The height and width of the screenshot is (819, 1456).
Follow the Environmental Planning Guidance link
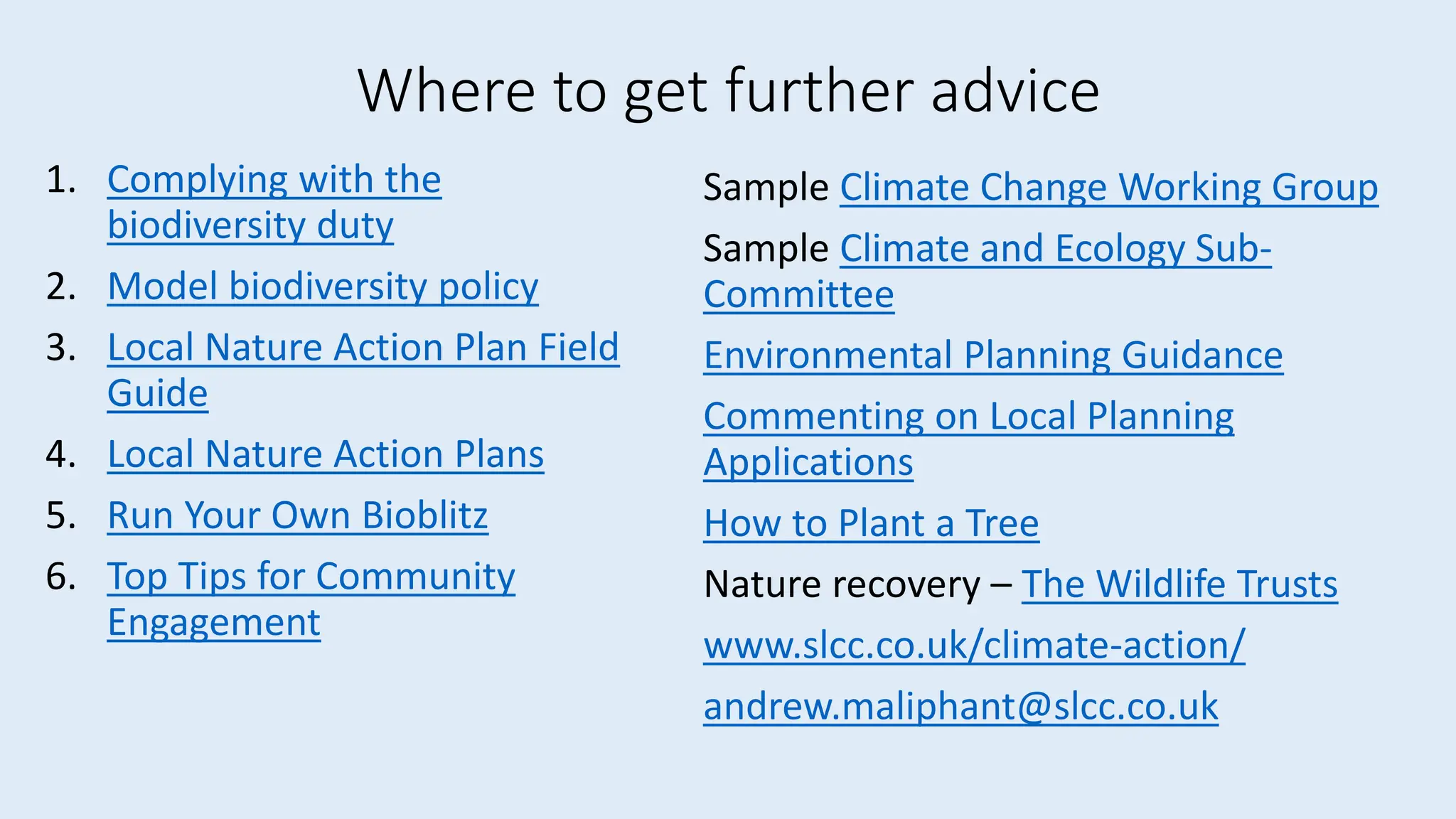tap(993, 356)
